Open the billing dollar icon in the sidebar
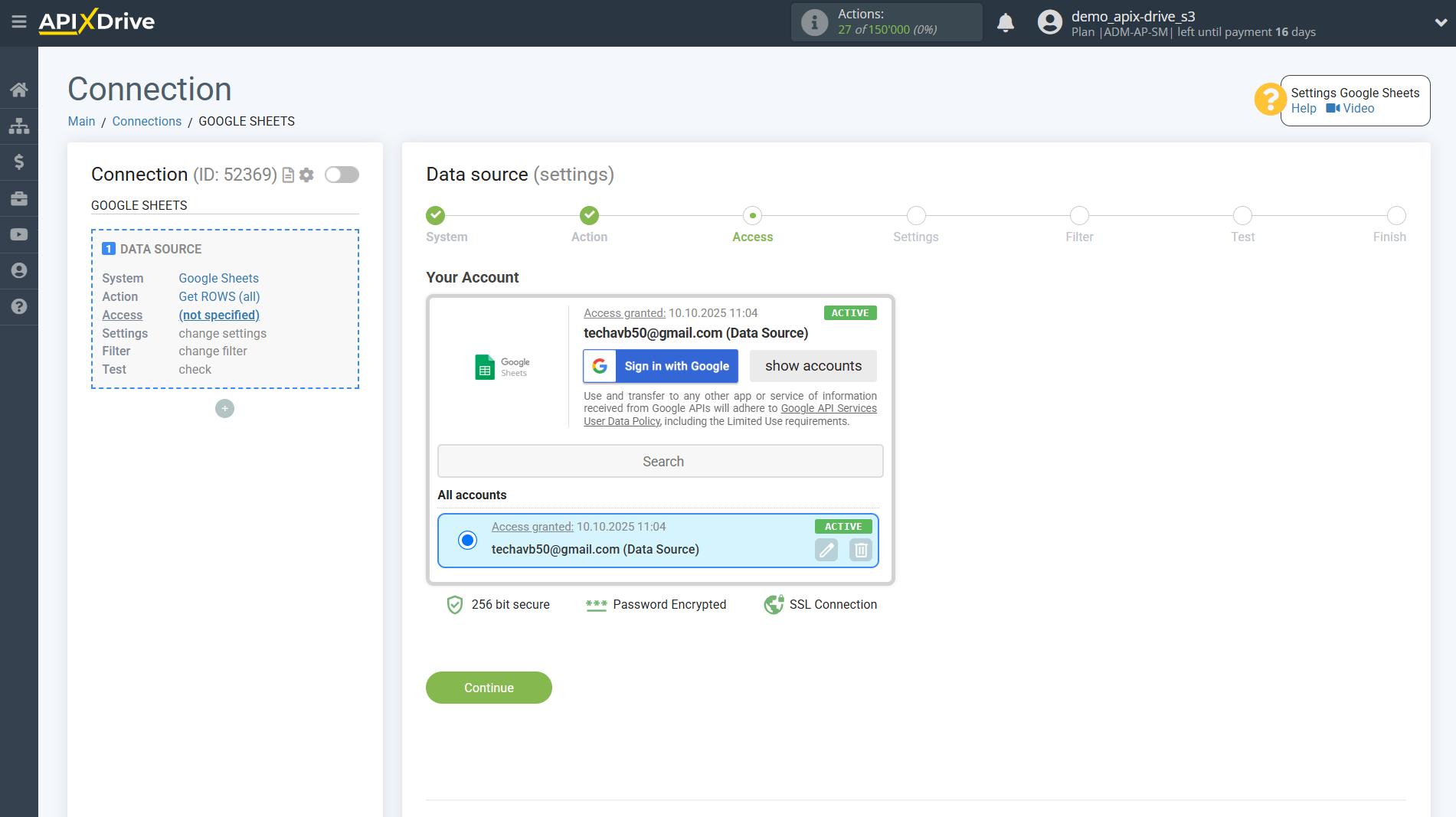1456x817 pixels. click(19, 162)
